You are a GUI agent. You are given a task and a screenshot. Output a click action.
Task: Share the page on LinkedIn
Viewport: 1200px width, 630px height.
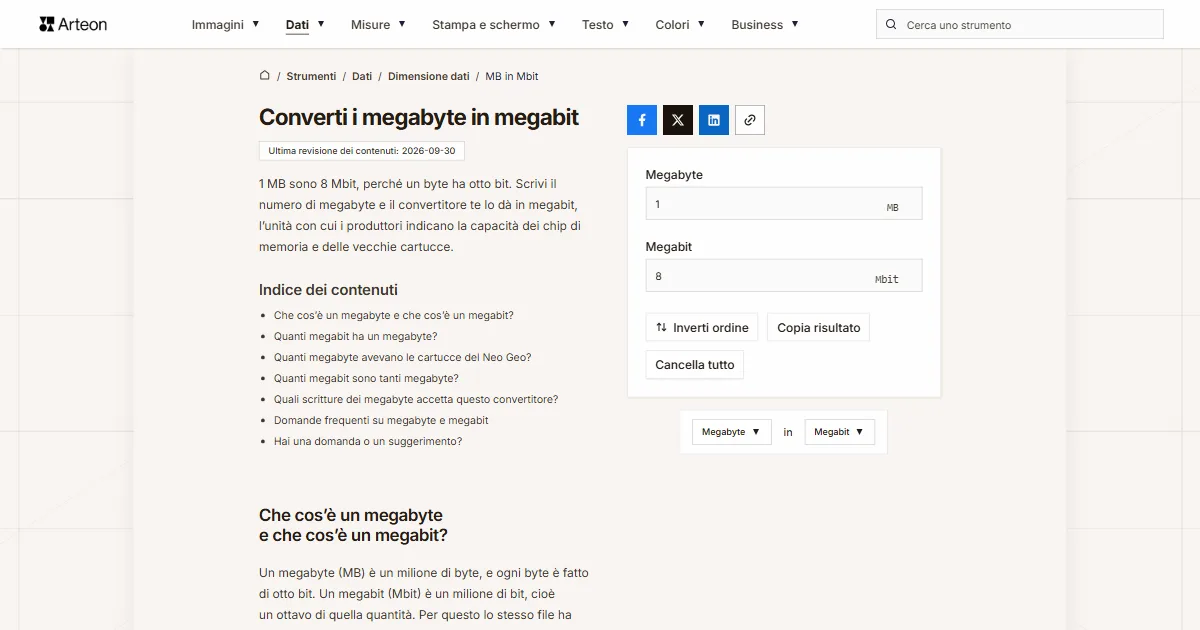pos(714,120)
